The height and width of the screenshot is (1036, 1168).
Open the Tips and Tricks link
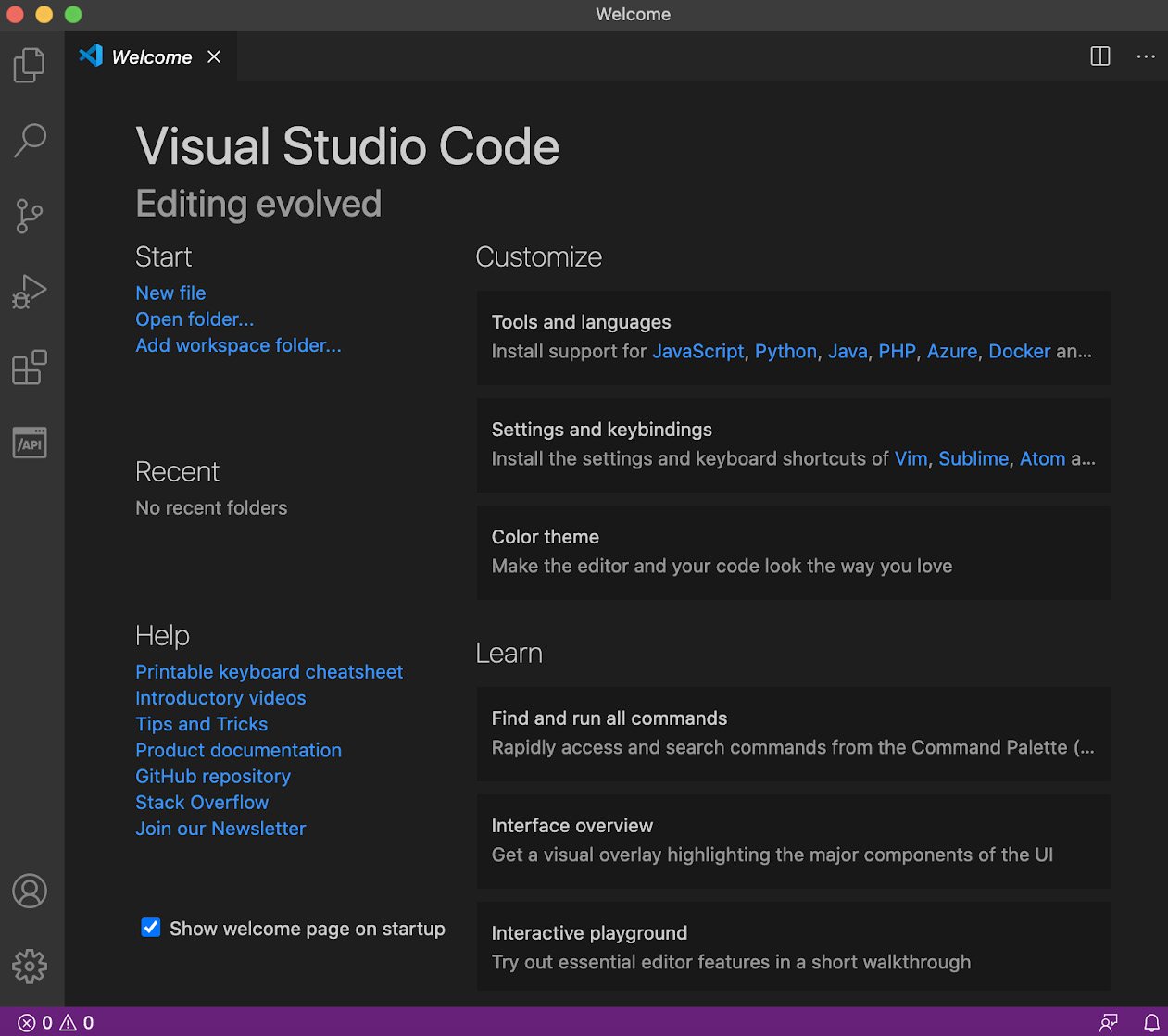point(201,724)
